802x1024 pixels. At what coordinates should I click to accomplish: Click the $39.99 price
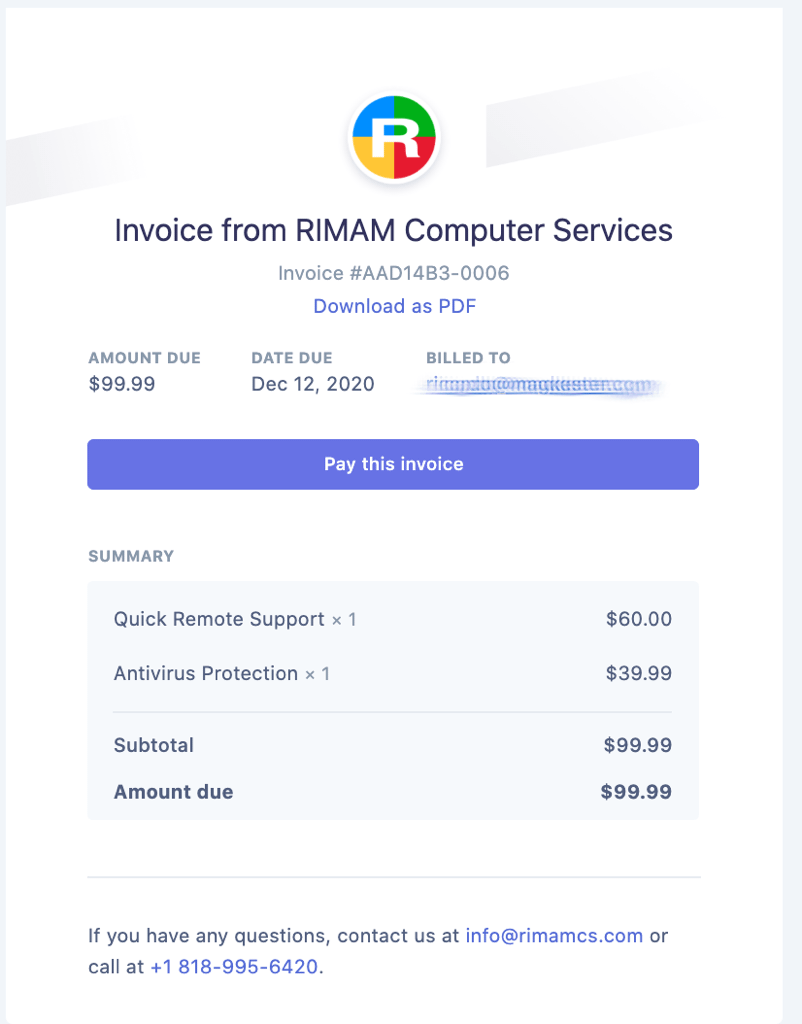[x=639, y=673]
